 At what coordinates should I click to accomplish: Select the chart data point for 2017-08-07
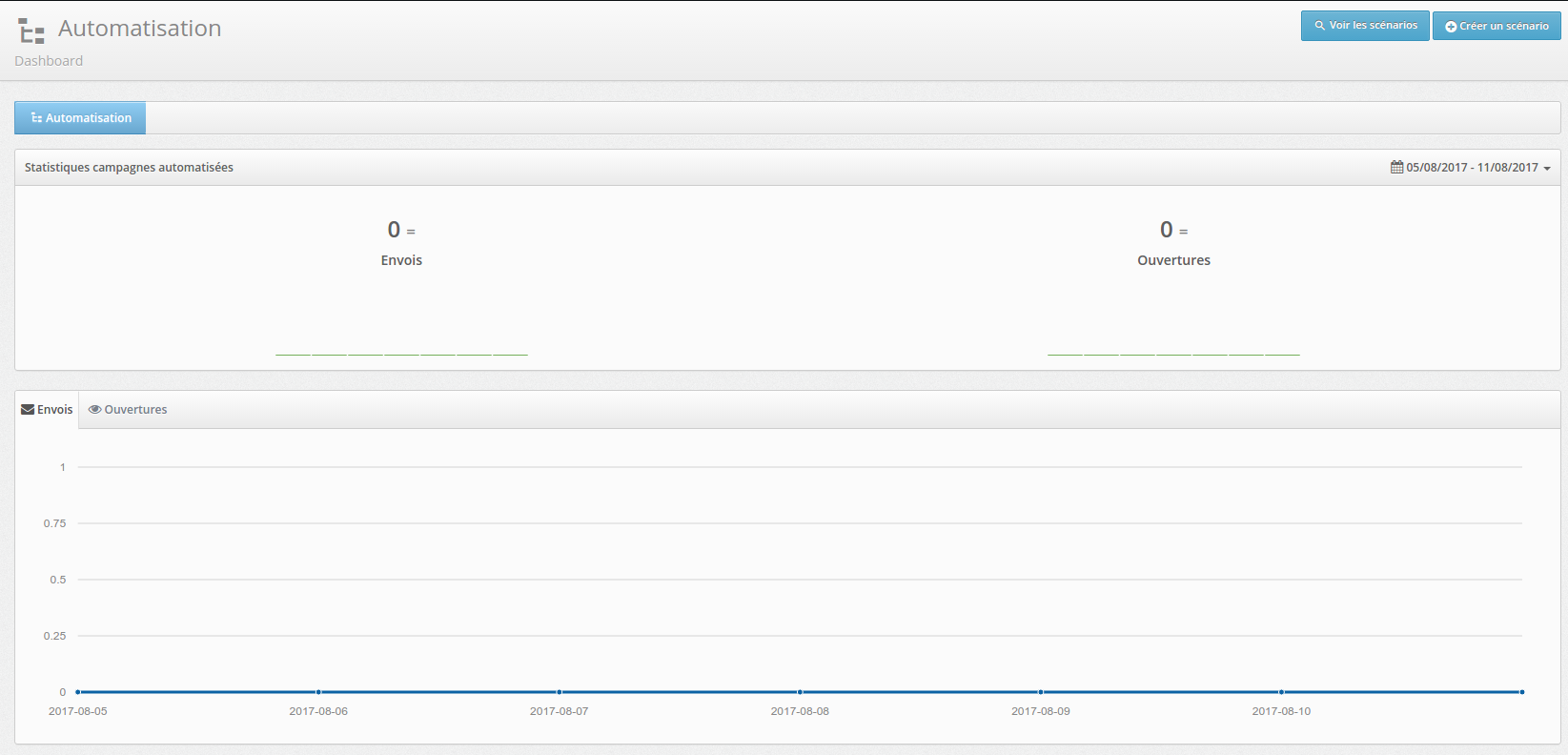560,692
